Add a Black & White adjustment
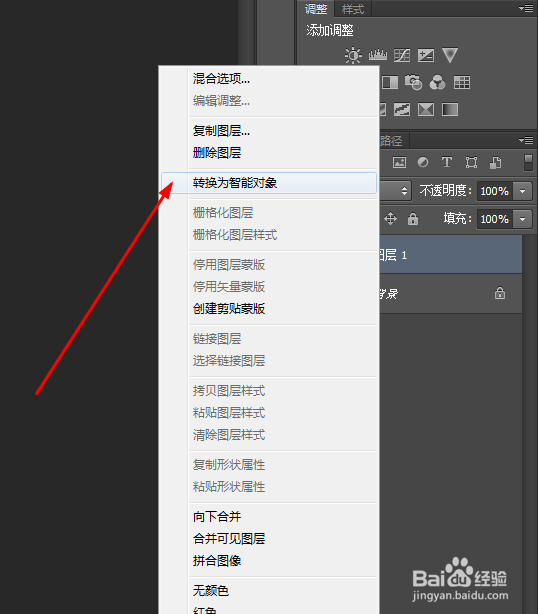The width and height of the screenshot is (538, 614). 390,82
